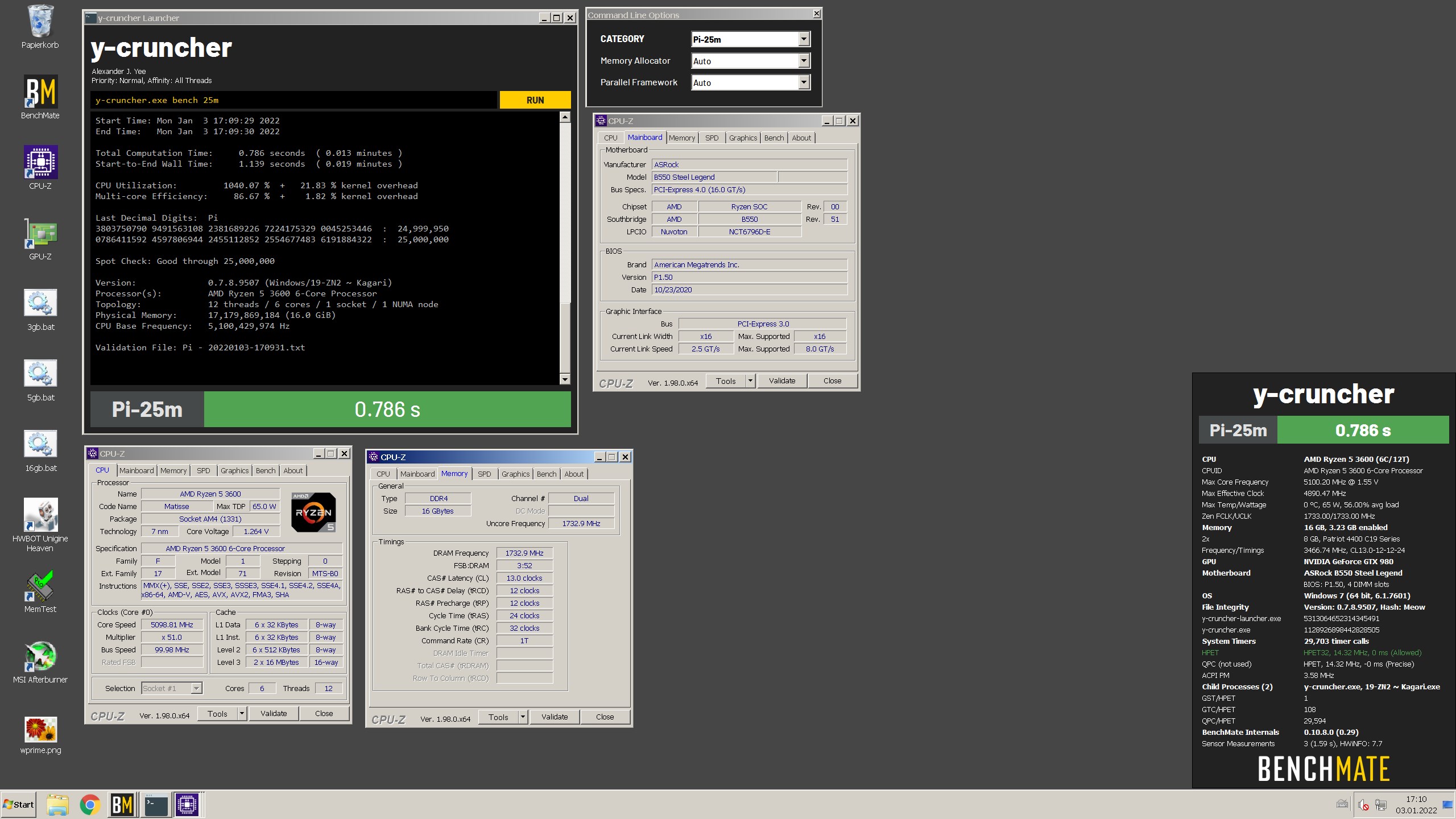Click Close button in CPU-Z Mainboard window
1456x819 pixels.
pos(832,380)
